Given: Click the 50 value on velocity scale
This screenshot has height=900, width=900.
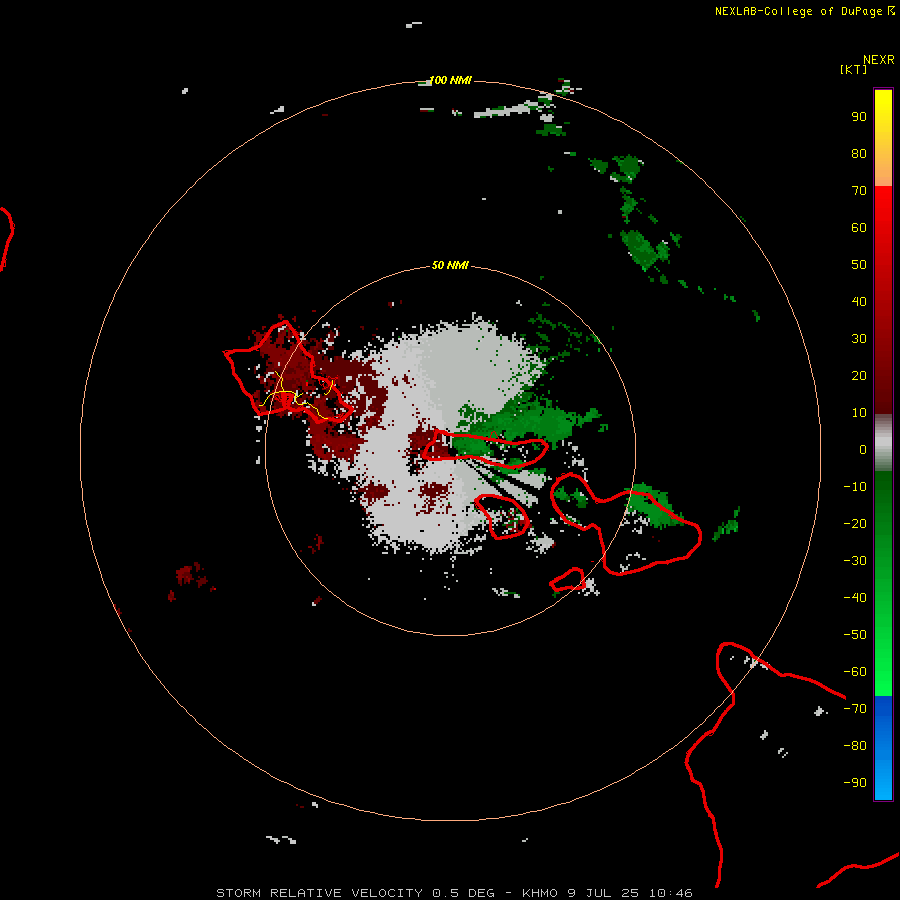Looking at the screenshot, I should (859, 265).
